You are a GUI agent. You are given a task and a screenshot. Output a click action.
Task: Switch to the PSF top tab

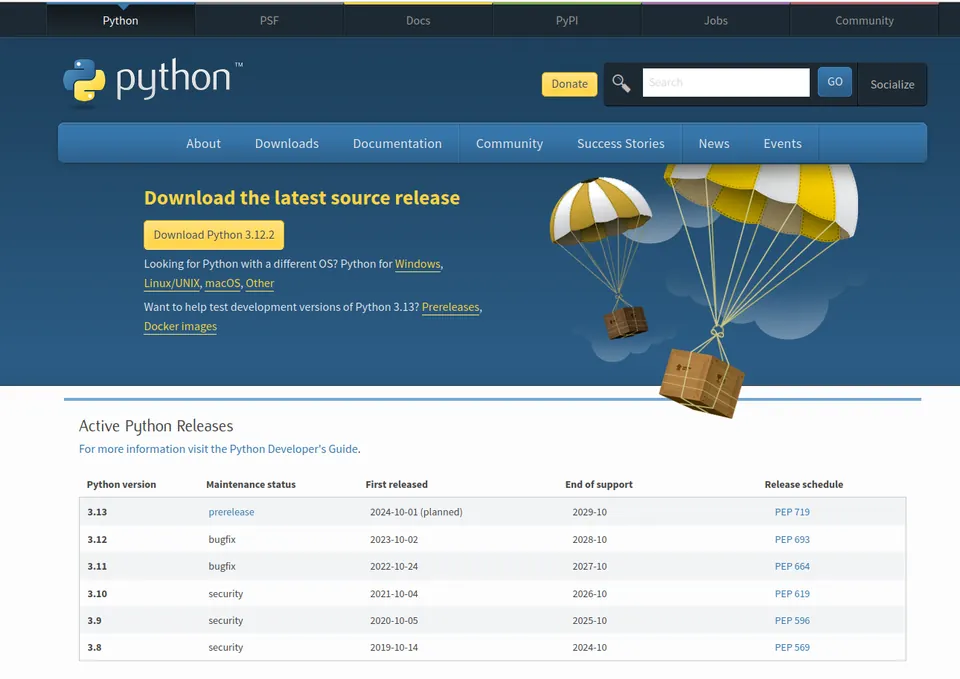(269, 20)
